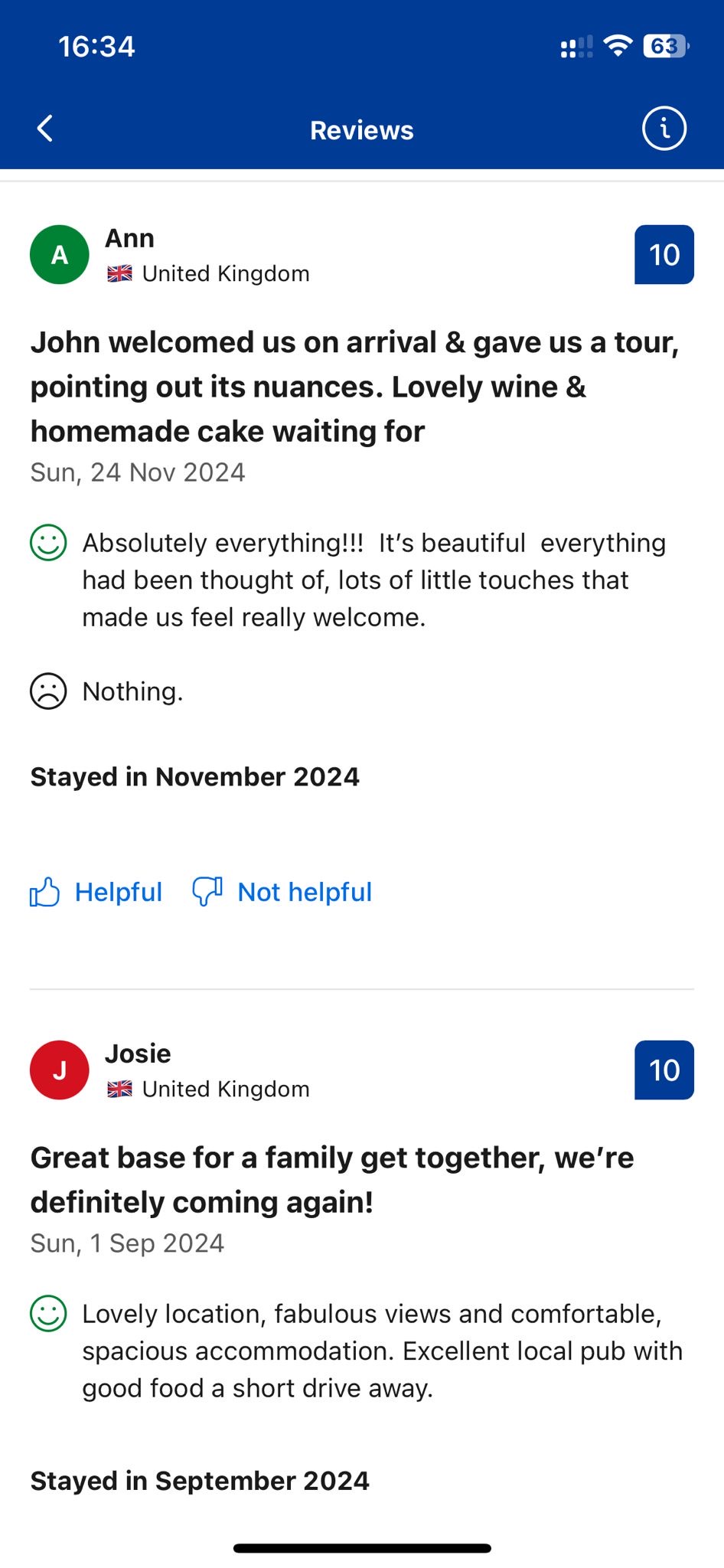
Task: Tap the Reviews page title
Action: click(x=361, y=130)
